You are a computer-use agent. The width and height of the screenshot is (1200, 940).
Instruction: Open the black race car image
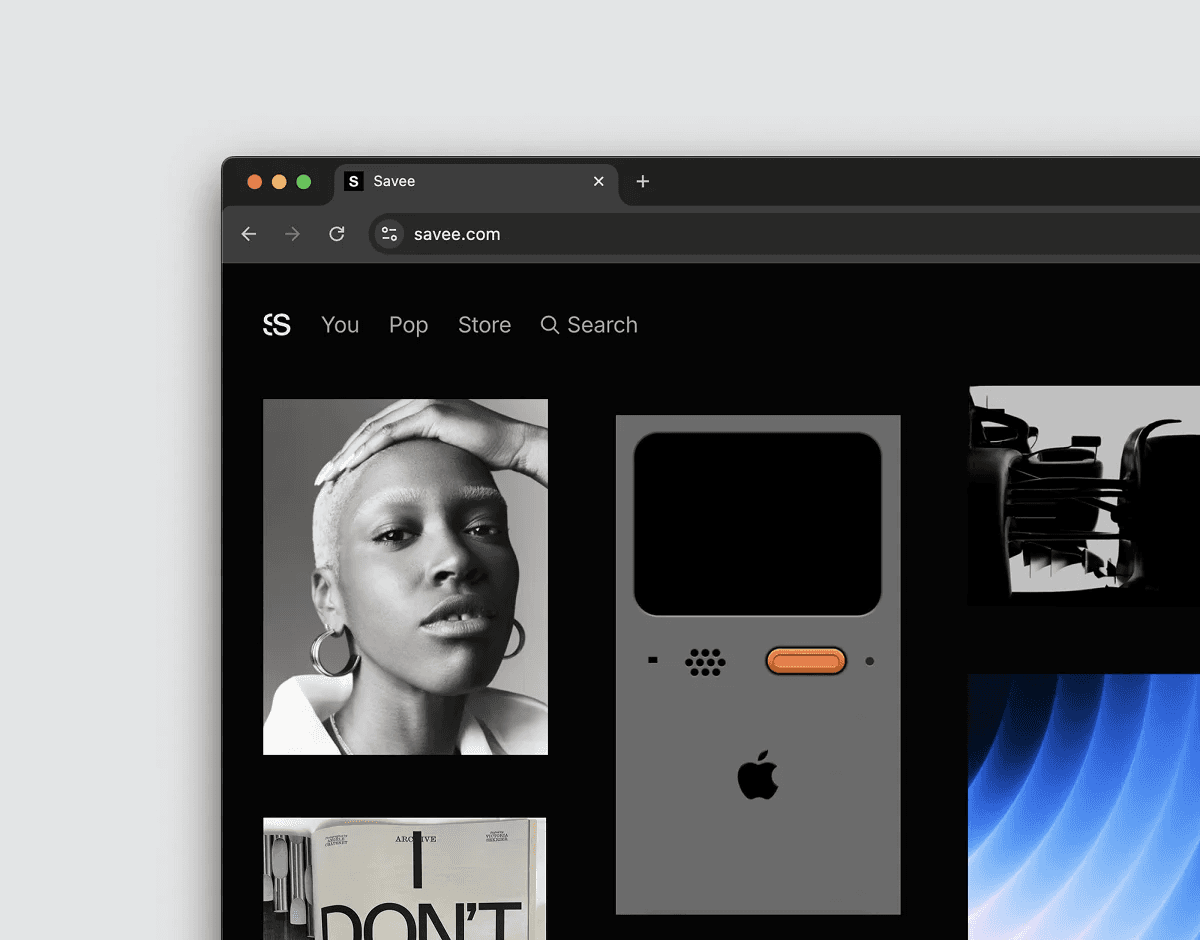coord(1084,496)
